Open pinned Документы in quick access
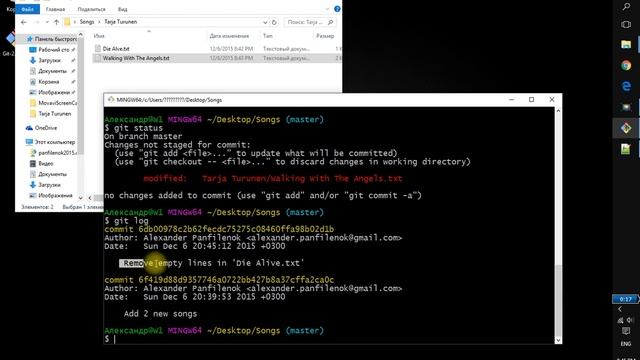 tap(52, 71)
